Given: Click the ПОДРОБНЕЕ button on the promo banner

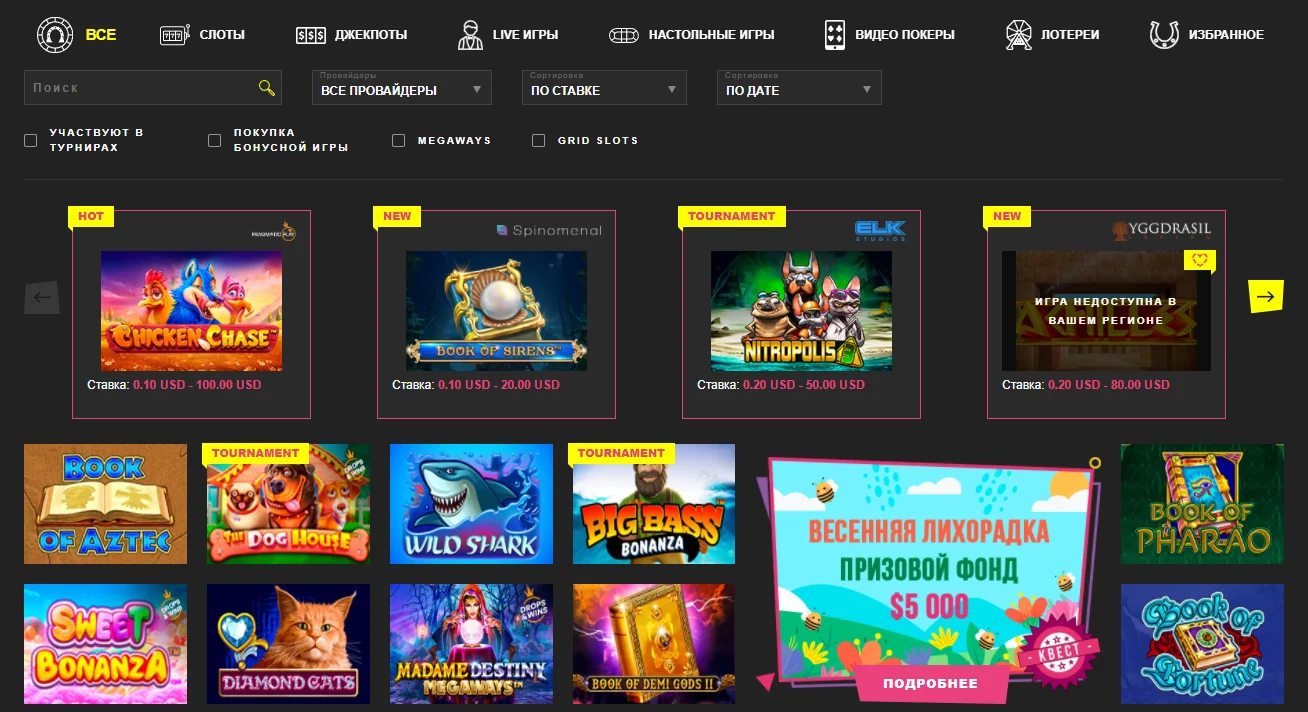Looking at the screenshot, I should pos(930,684).
